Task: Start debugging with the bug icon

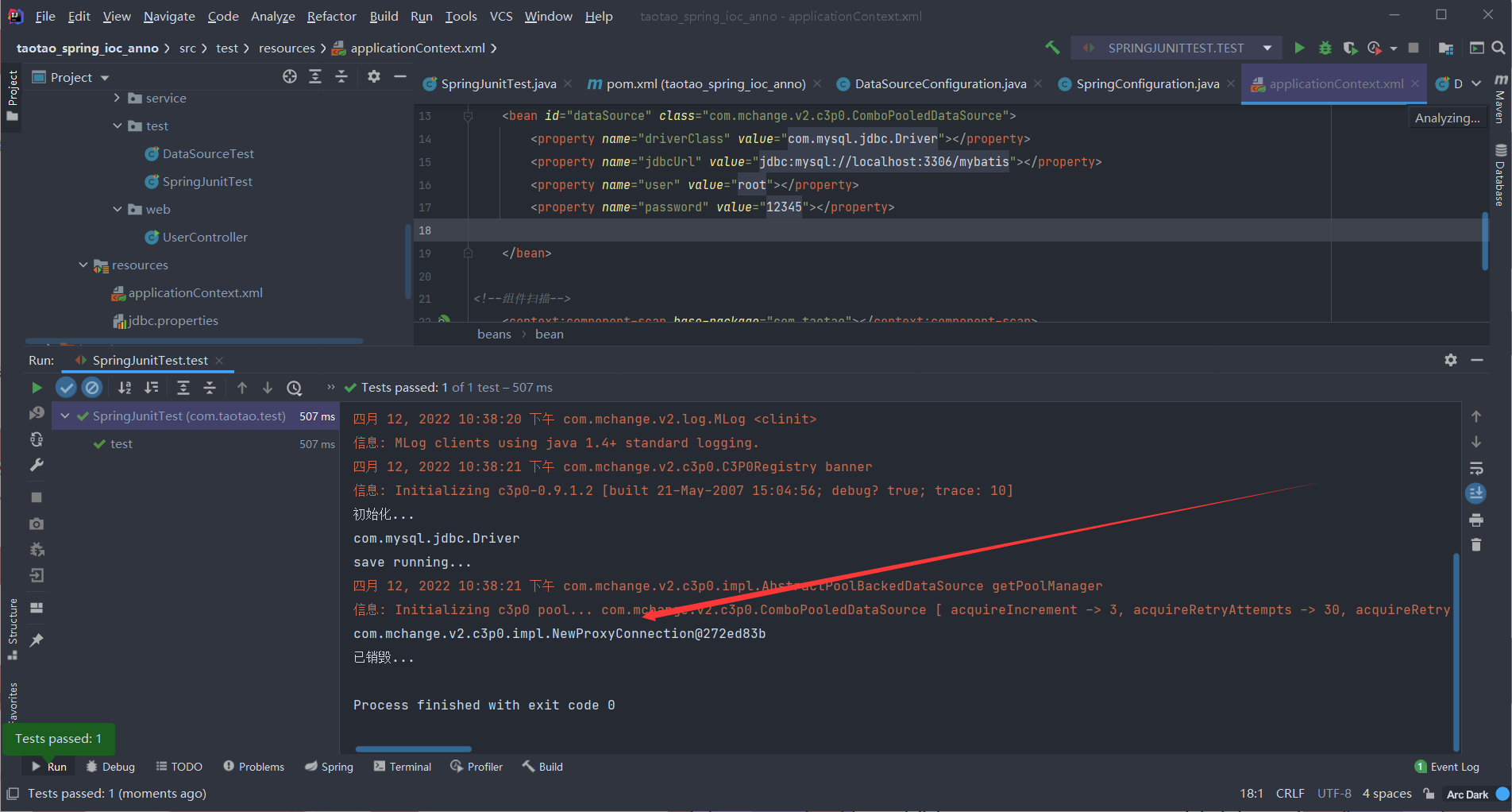Action: [x=1325, y=48]
